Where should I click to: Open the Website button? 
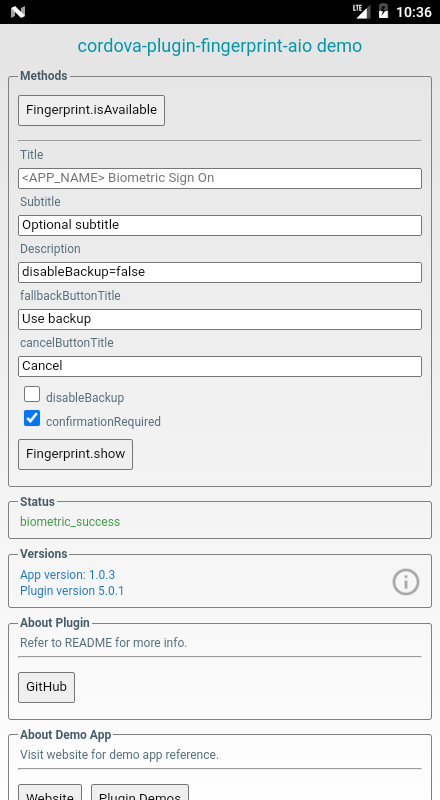click(x=50, y=792)
